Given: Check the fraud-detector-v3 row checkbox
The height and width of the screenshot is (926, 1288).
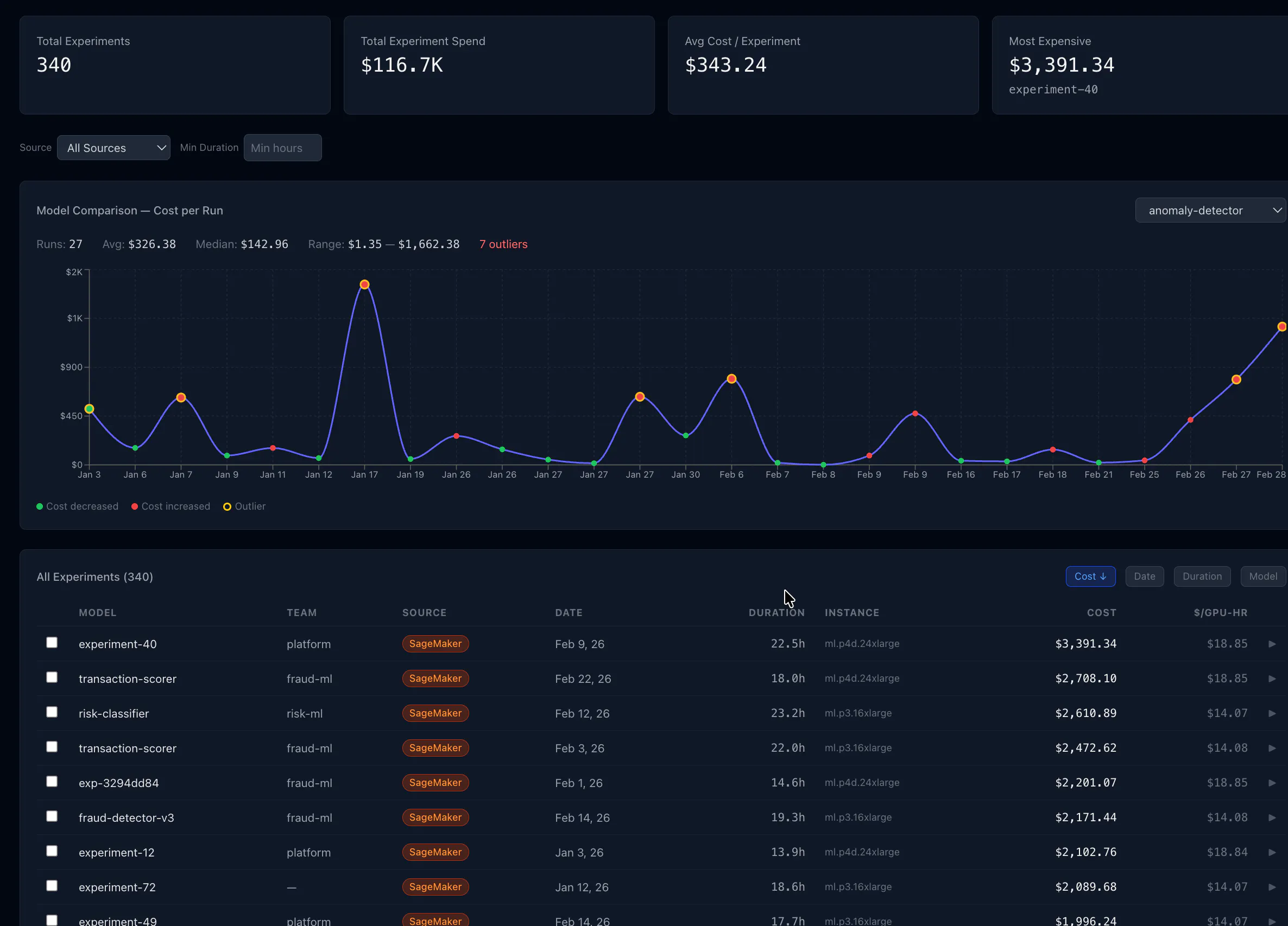Looking at the screenshot, I should 52,816.
